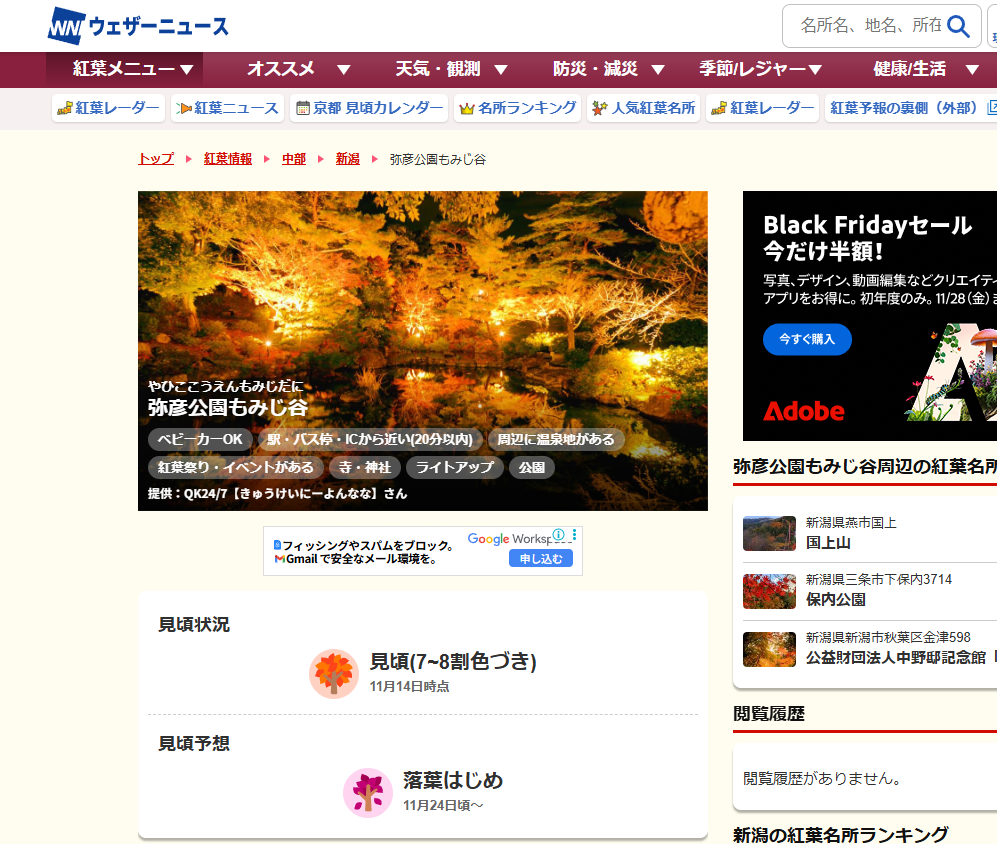Expand the オススメ menu

(298, 69)
